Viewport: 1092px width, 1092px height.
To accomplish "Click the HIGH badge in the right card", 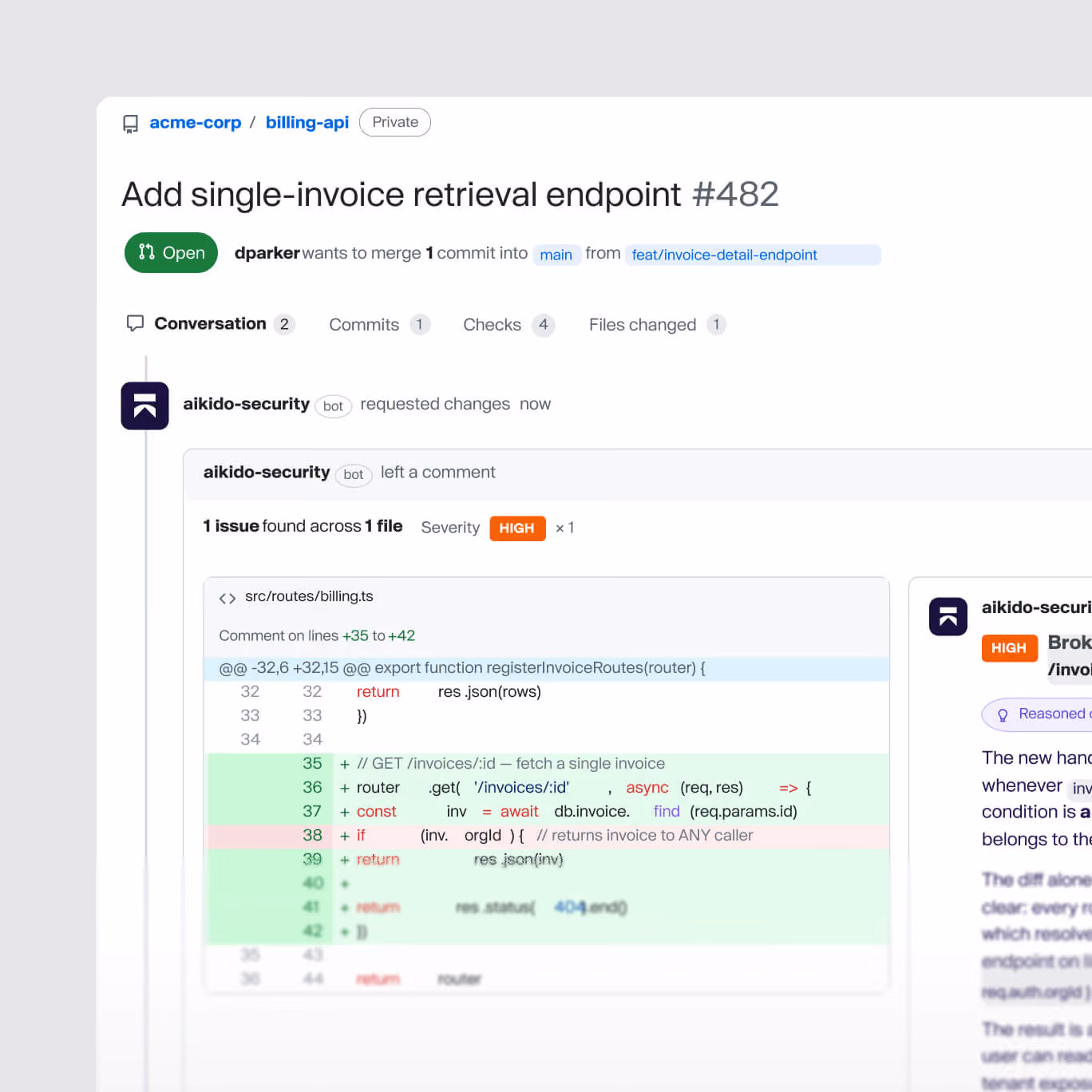I will [1009, 648].
